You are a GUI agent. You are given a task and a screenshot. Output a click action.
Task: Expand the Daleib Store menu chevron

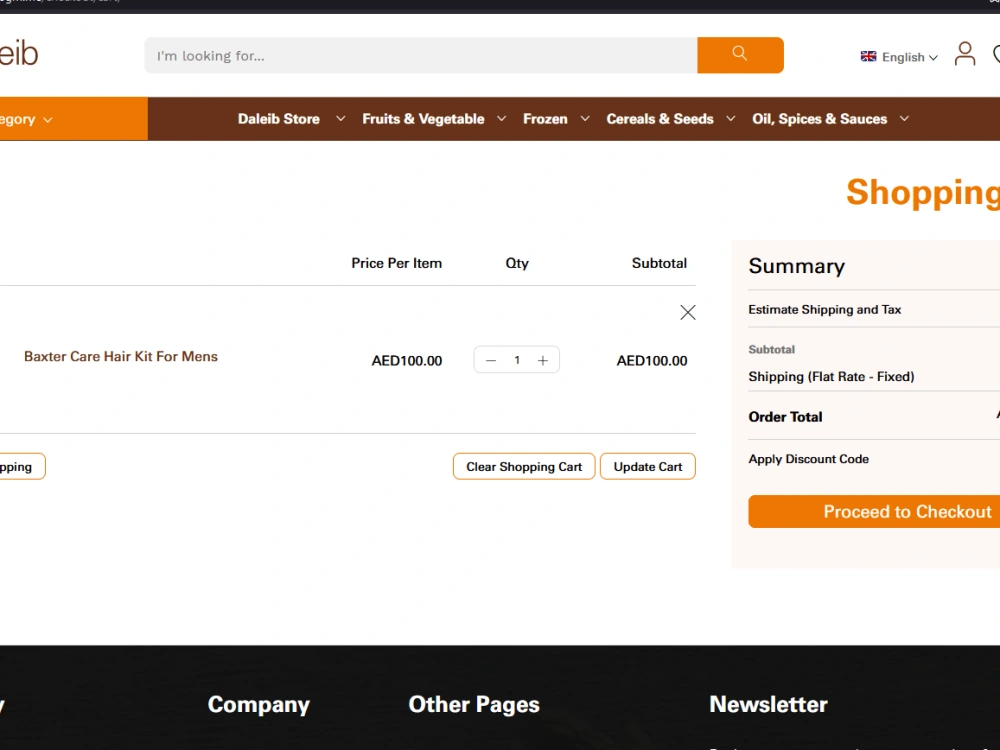pyautogui.click(x=341, y=119)
